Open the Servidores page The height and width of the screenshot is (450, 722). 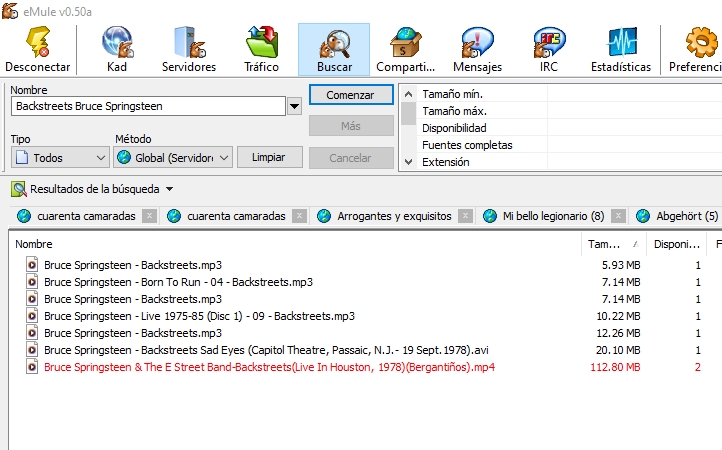click(189, 49)
